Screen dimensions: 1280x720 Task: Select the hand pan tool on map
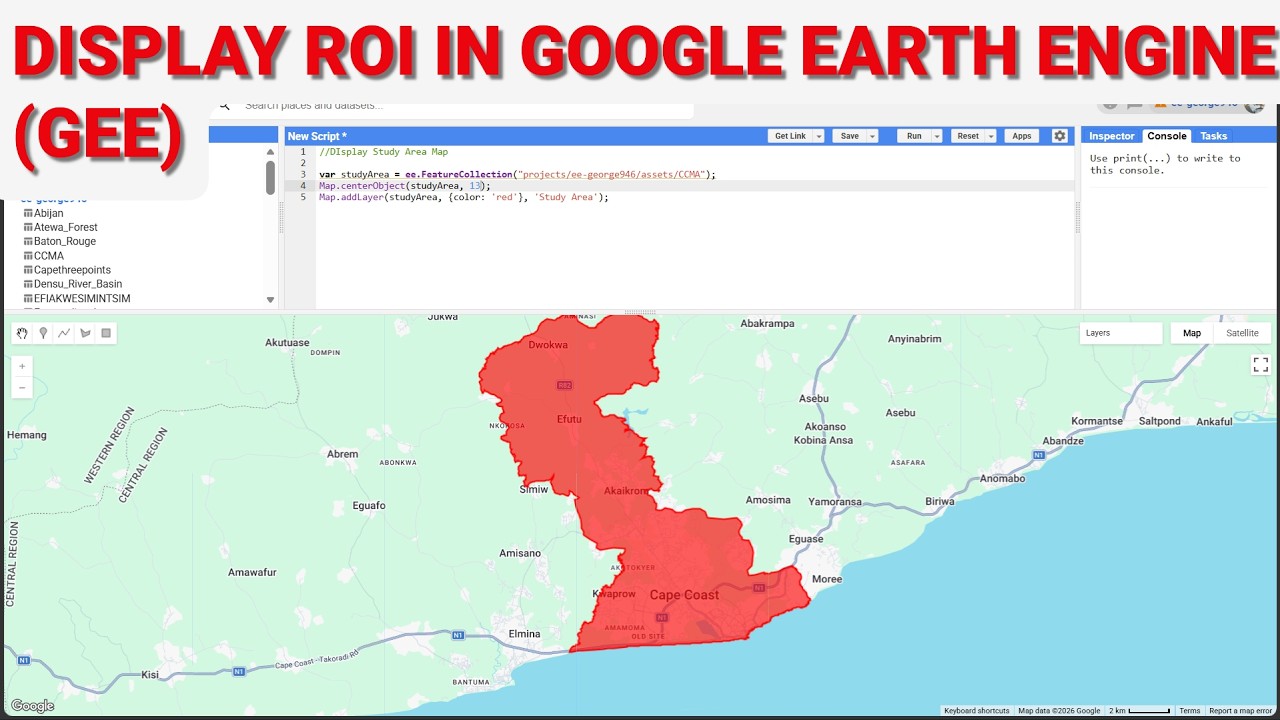(22, 333)
